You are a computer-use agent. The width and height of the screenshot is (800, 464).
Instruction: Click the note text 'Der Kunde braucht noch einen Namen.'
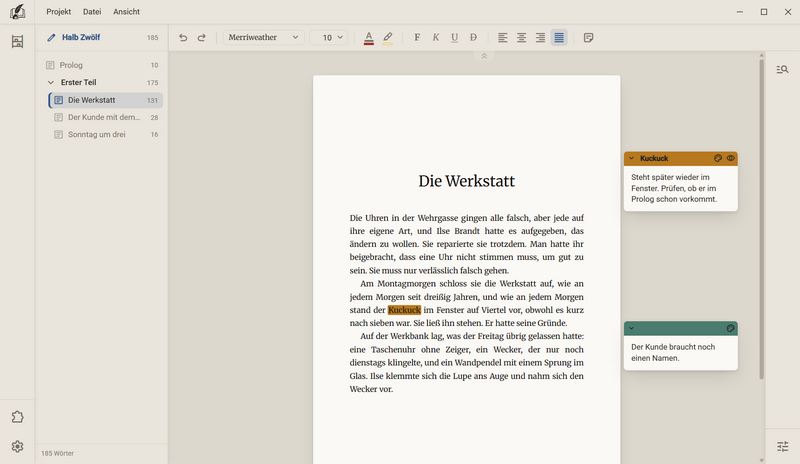[673, 352]
